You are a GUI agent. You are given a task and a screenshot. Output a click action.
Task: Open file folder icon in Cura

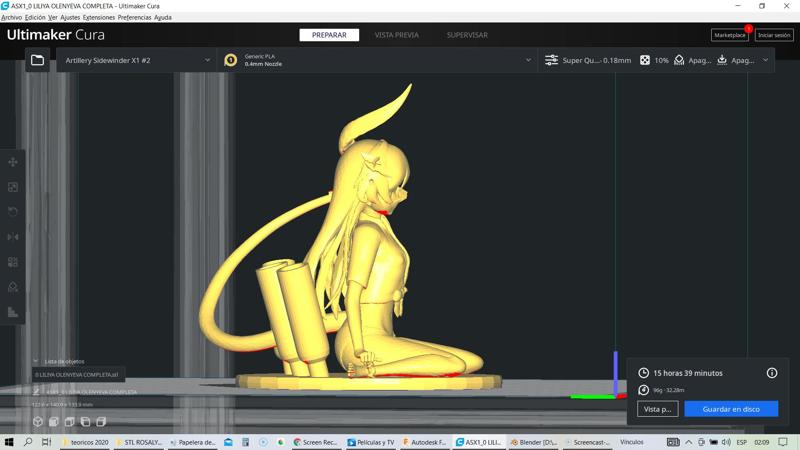(x=37, y=60)
